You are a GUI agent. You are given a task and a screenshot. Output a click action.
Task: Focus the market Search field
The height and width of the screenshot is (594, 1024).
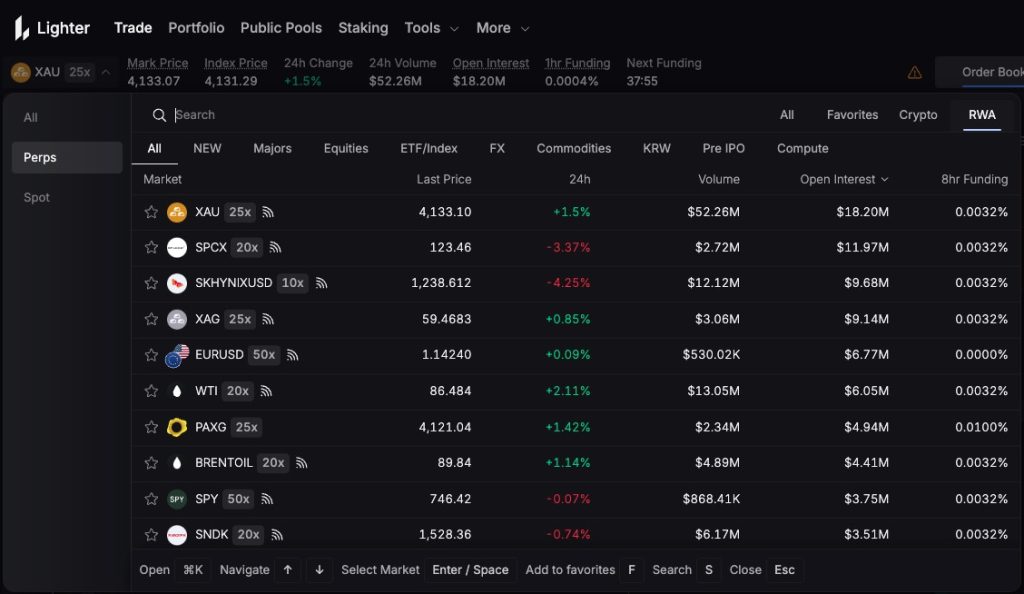tap(457, 115)
